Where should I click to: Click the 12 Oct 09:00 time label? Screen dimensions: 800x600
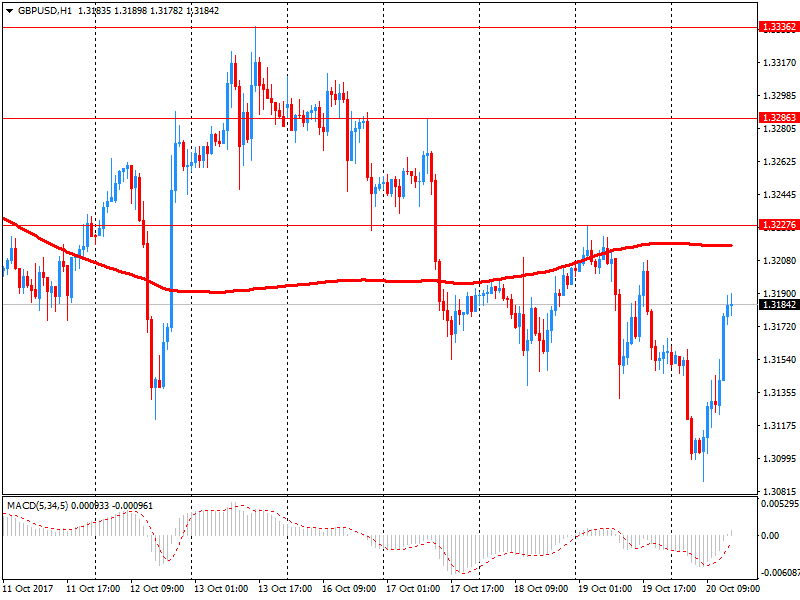tap(157, 589)
